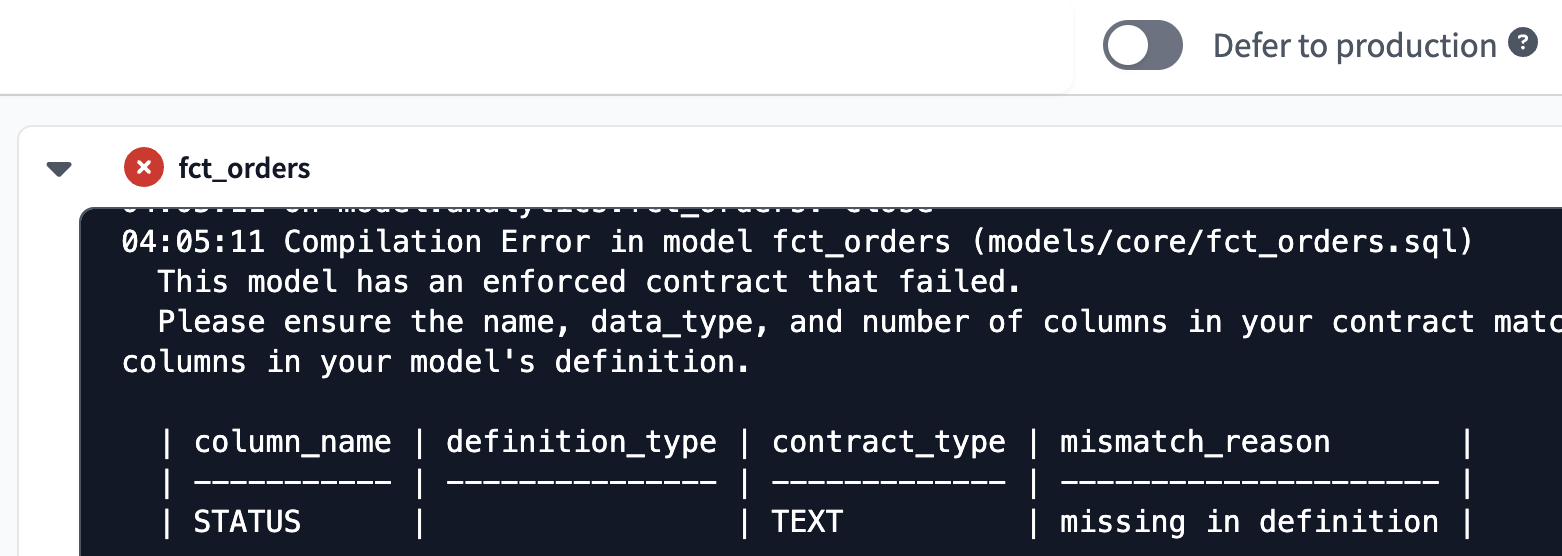This screenshot has width=1562, height=556.
Task: Click the TEXT contract type value
Action: (x=807, y=522)
